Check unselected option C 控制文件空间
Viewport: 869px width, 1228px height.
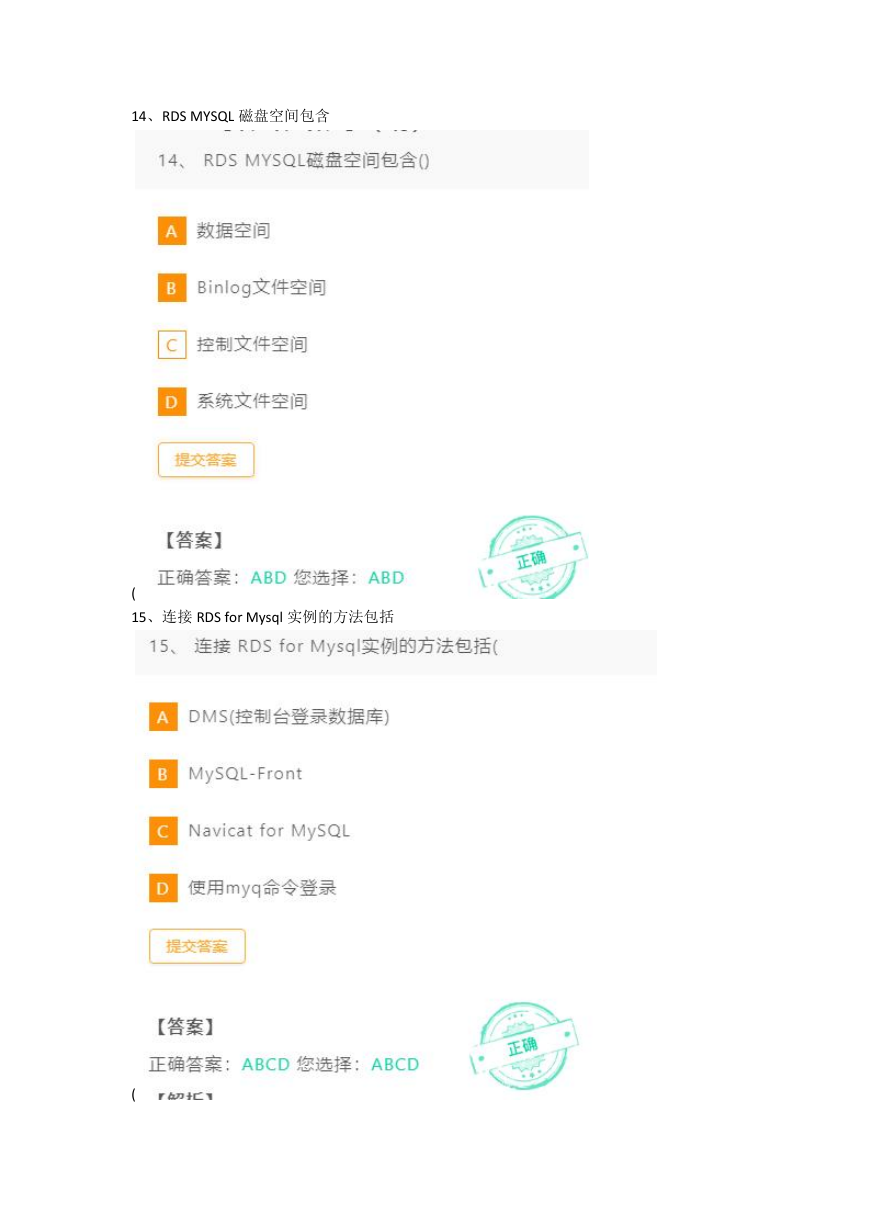point(172,345)
